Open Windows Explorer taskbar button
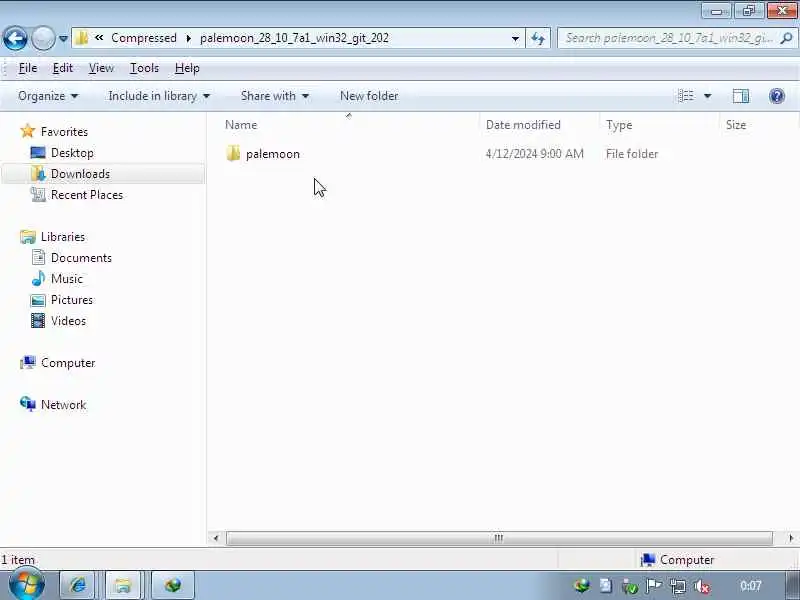This screenshot has width=800, height=600. coord(122,585)
